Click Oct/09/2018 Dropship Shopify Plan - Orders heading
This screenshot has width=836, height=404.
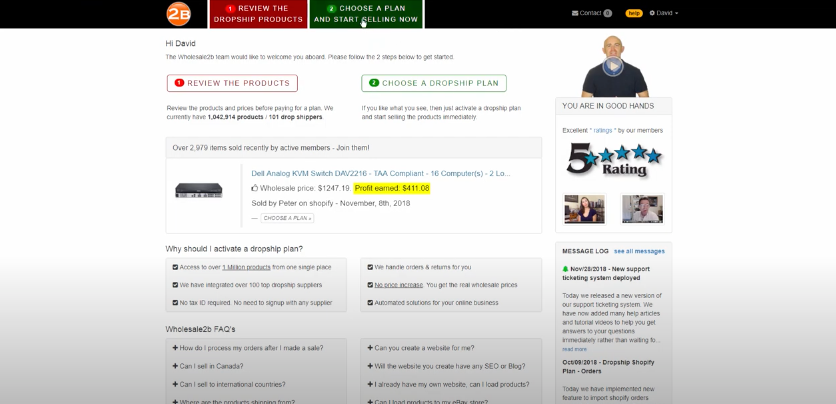pos(608,367)
